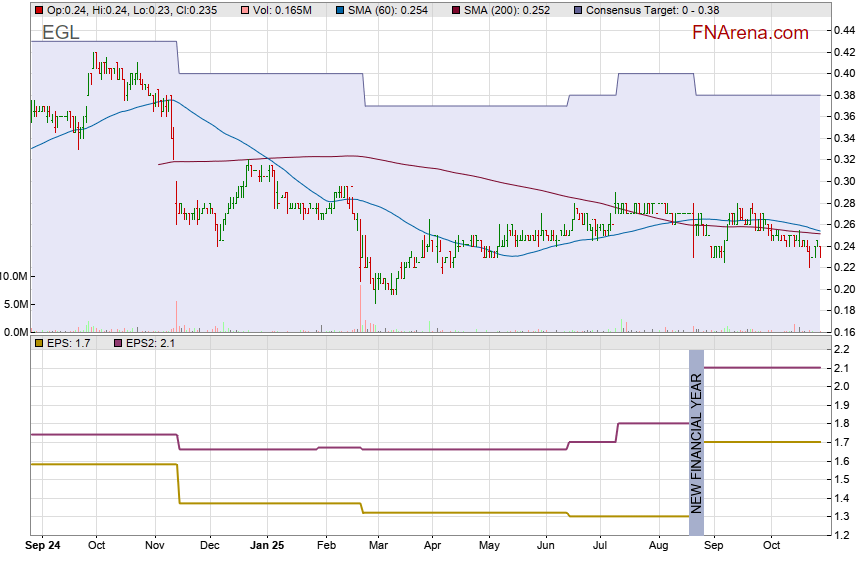Click the 0.44 price axis label
The height and width of the screenshot is (566, 859).
842,31
